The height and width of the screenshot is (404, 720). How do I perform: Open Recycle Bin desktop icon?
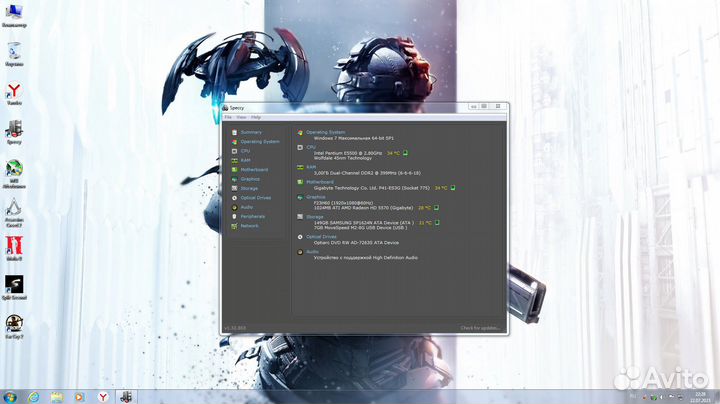pyautogui.click(x=14, y=54)
